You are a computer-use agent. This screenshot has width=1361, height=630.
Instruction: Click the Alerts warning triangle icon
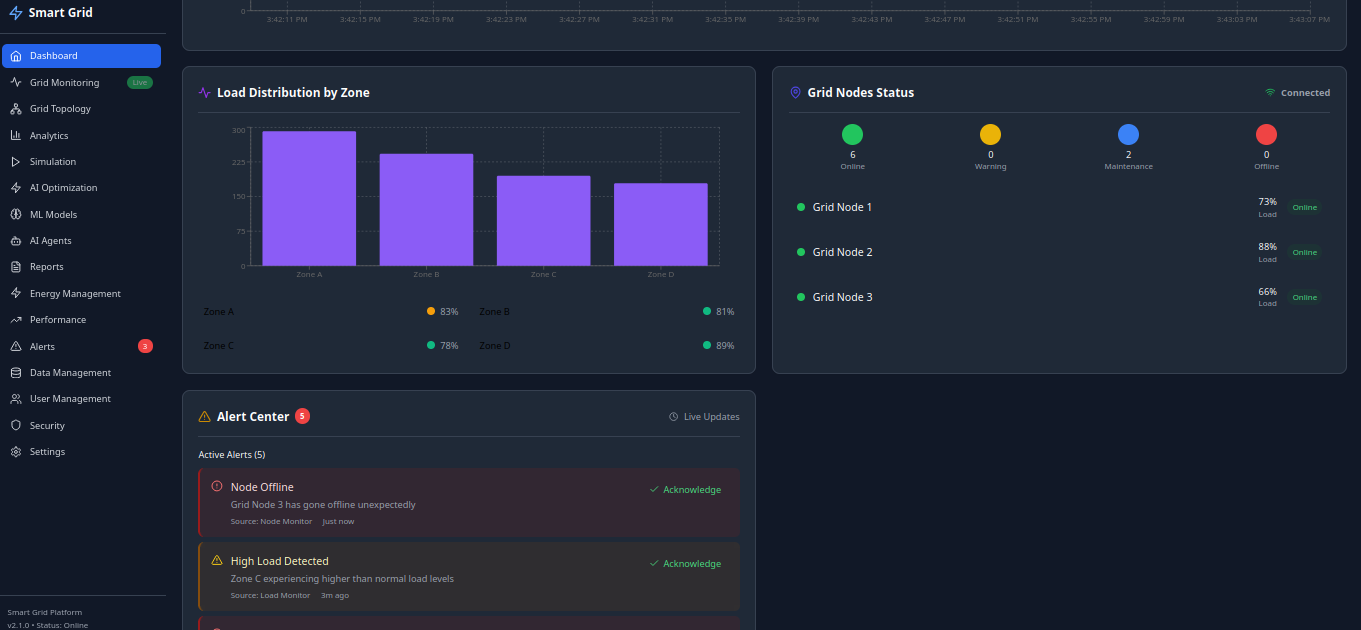coord(16,346)
